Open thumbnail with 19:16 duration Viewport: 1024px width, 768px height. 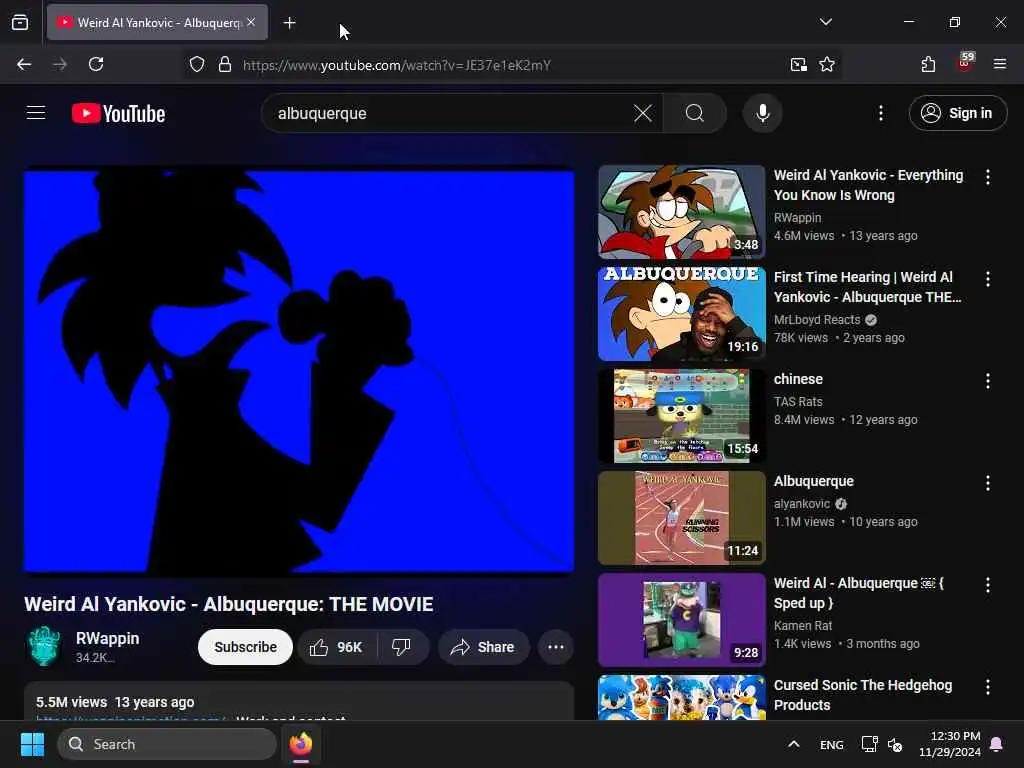tap(682, 313)
